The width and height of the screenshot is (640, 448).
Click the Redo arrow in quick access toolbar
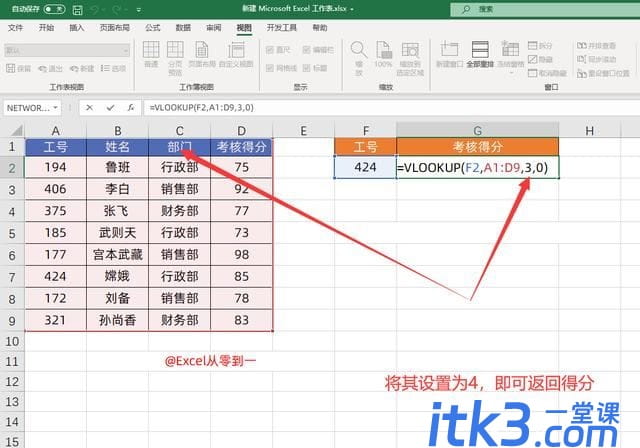(117, 10)
